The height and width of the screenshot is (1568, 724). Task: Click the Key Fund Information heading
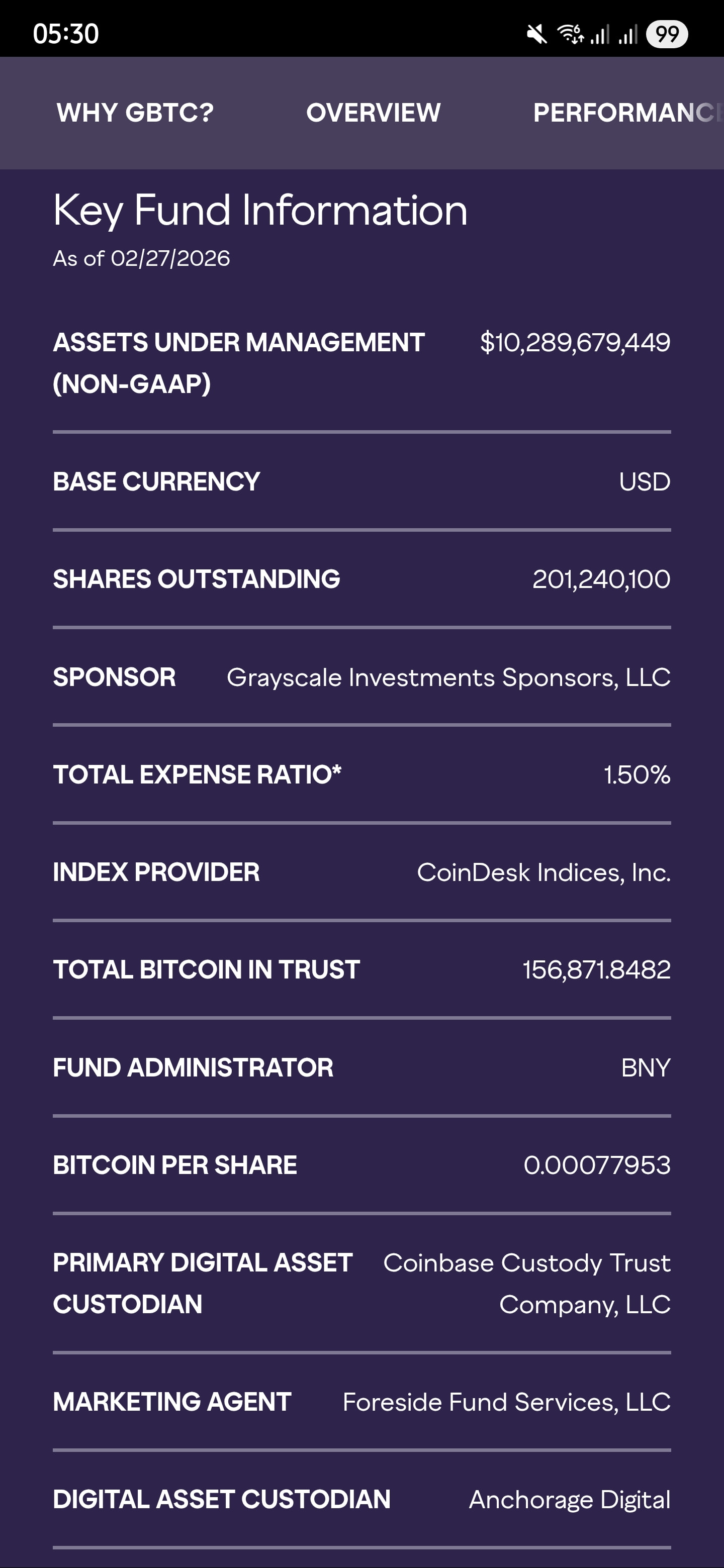tap(260, 211)
